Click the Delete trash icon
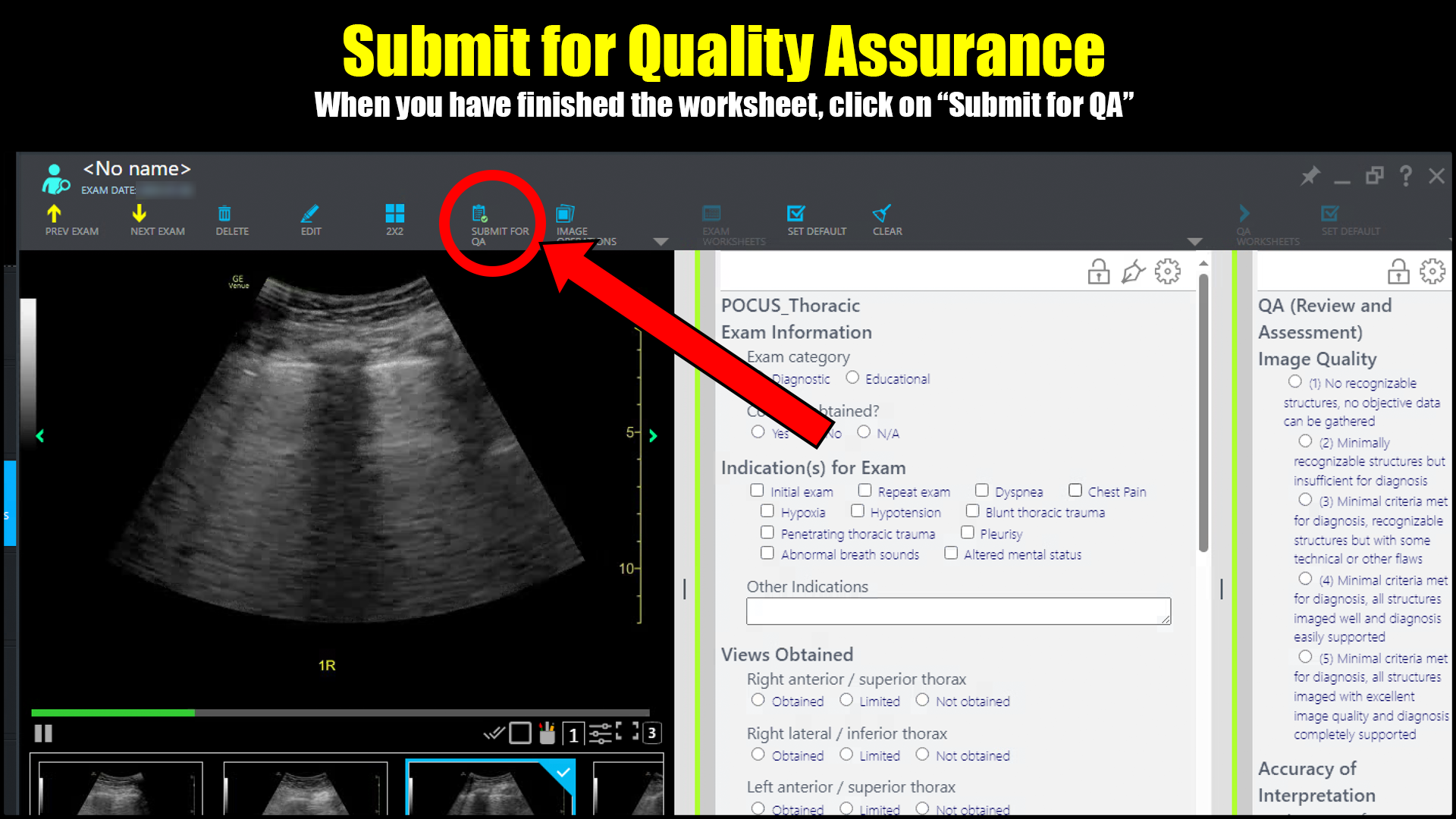 point(224,214)
